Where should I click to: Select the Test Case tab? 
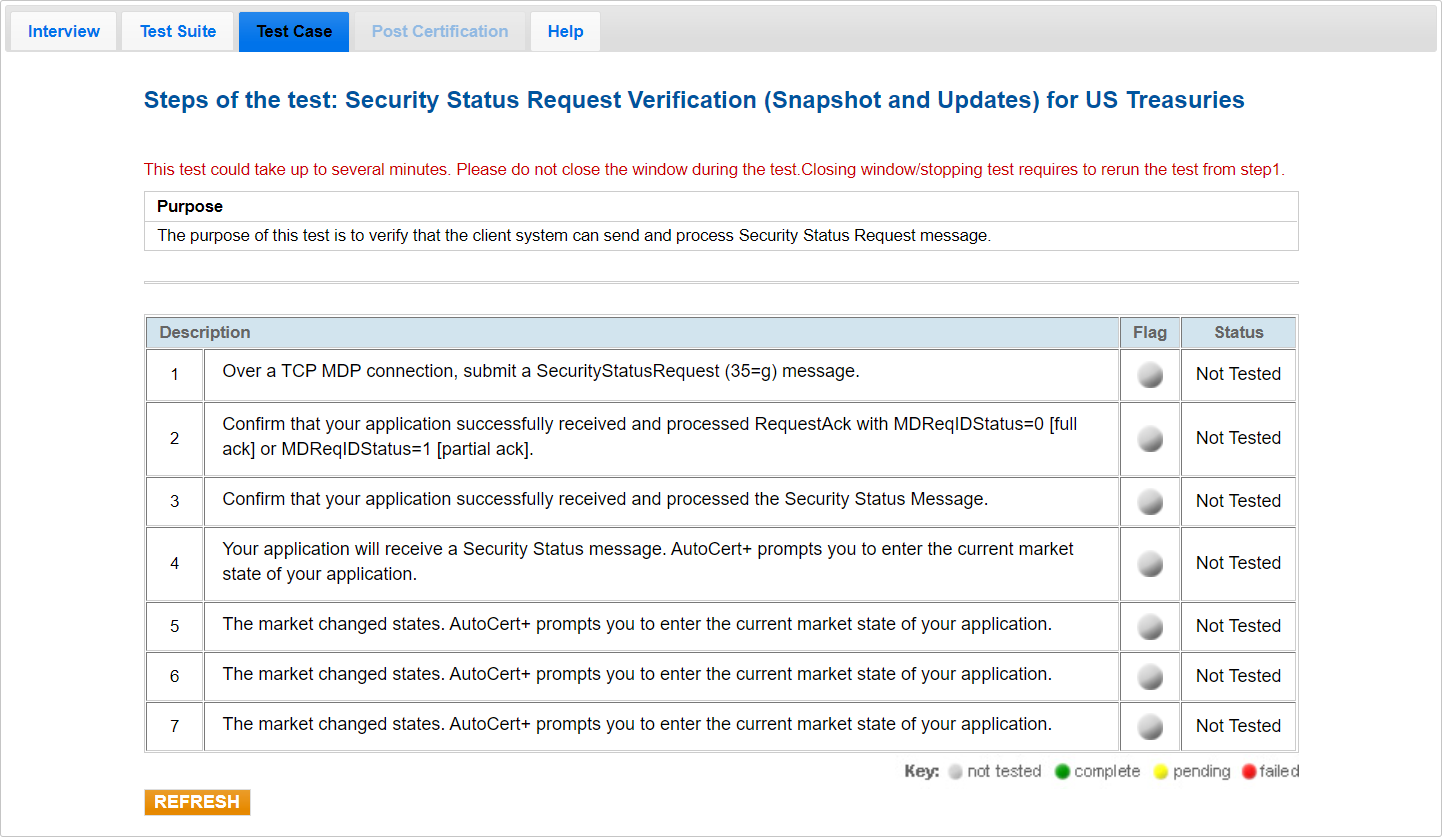pyautogui.click(x=294, y=32)
